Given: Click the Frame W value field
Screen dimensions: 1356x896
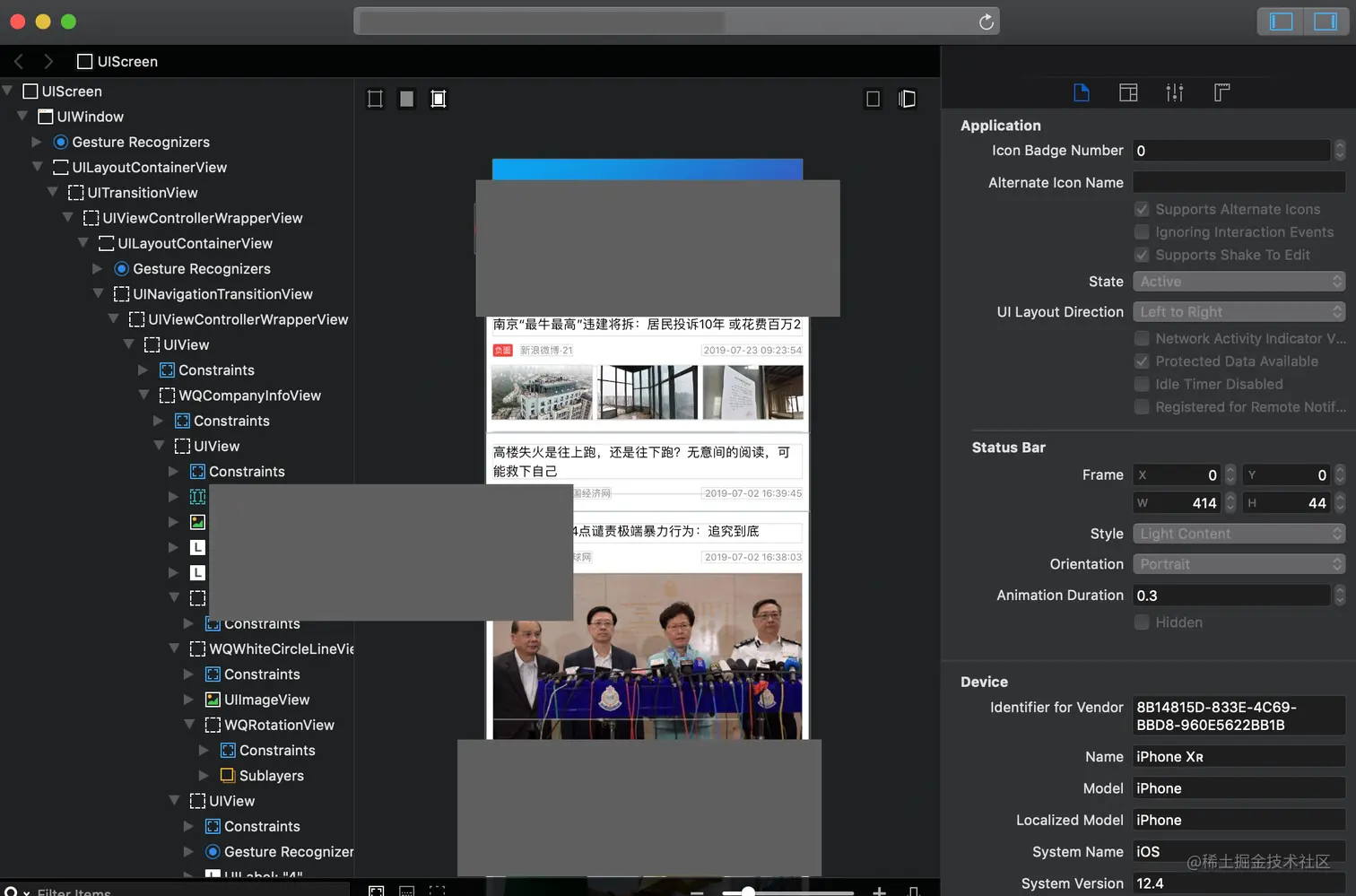Looking at the screenshot, I should click(1178, 503).
